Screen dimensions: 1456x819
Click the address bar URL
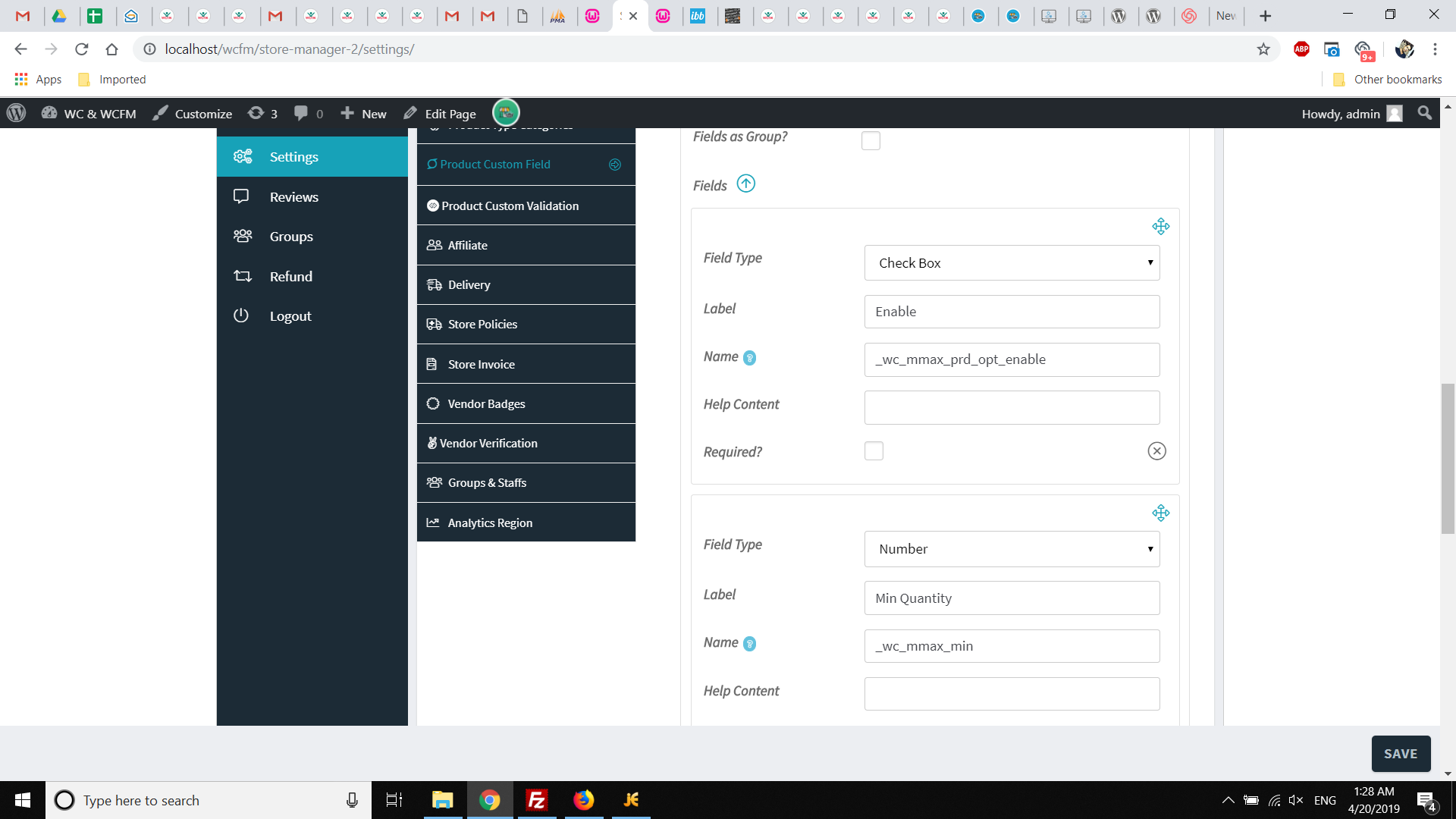tap(290, 49)
